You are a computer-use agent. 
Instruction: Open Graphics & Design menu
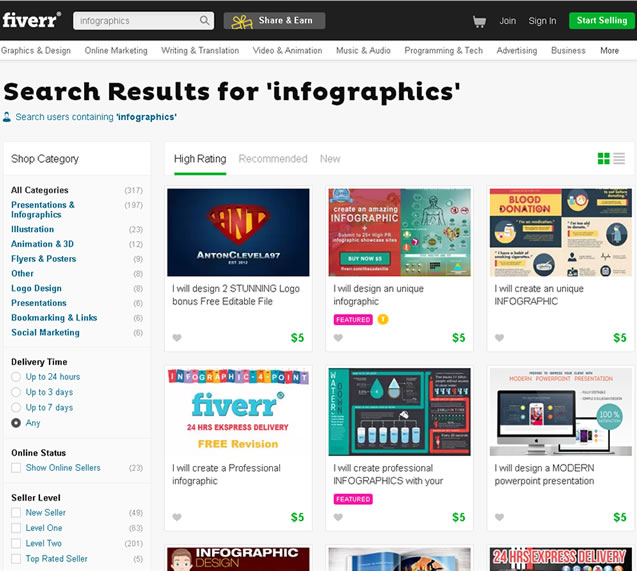tap(36, 51)
